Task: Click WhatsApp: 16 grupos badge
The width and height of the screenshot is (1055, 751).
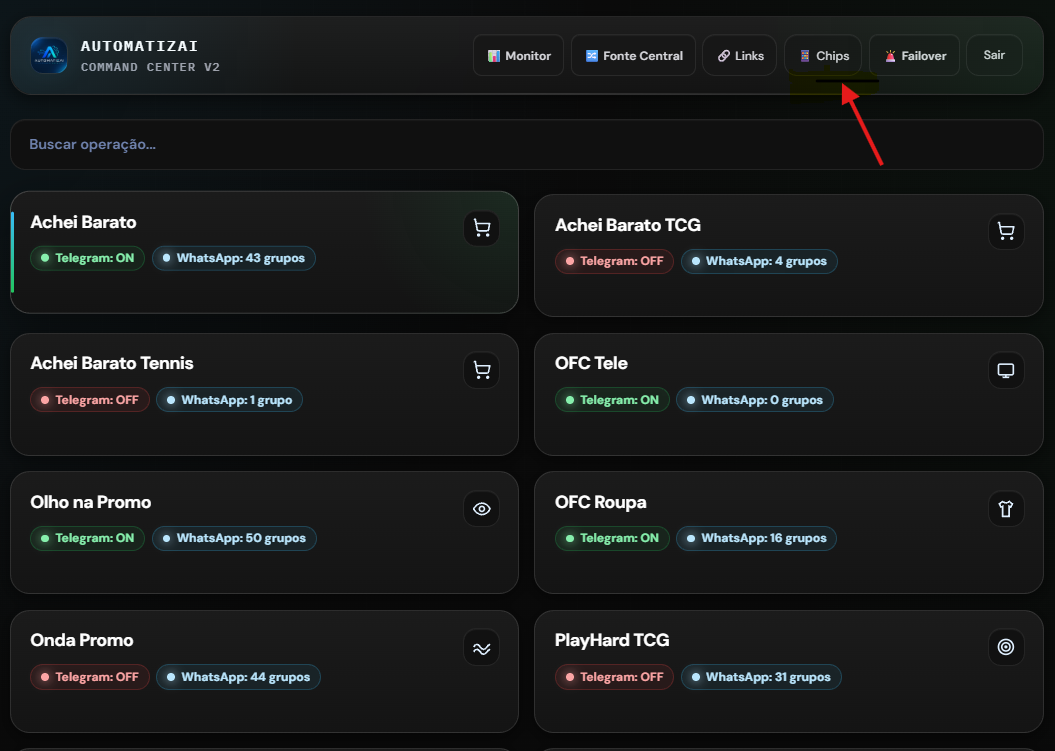Action: [756, 538]
